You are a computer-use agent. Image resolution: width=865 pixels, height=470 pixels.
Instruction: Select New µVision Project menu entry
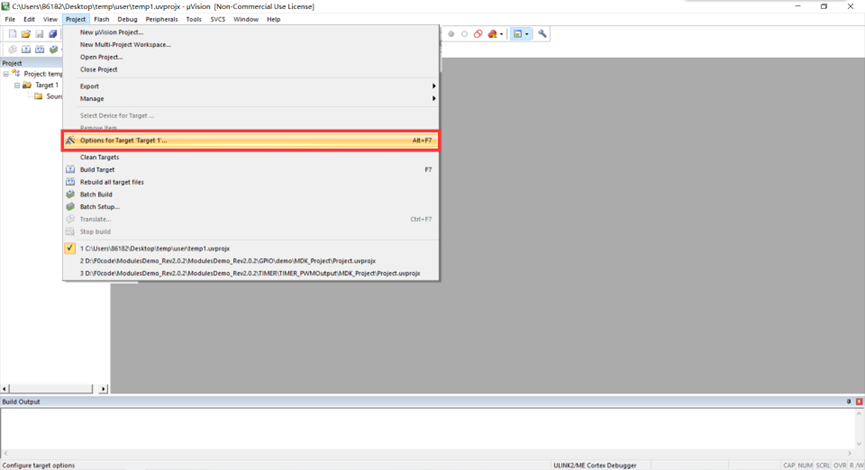click(111, 32)
